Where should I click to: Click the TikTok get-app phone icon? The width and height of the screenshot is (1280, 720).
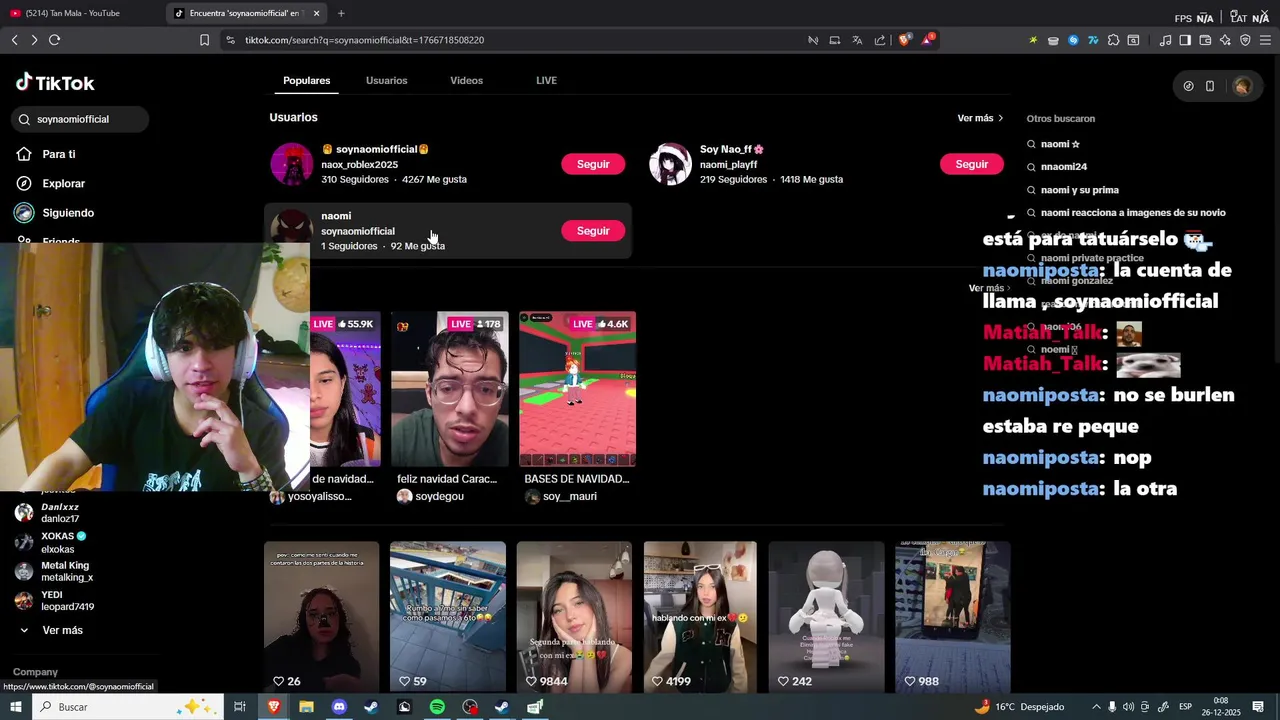click(x=1210, y=86)
